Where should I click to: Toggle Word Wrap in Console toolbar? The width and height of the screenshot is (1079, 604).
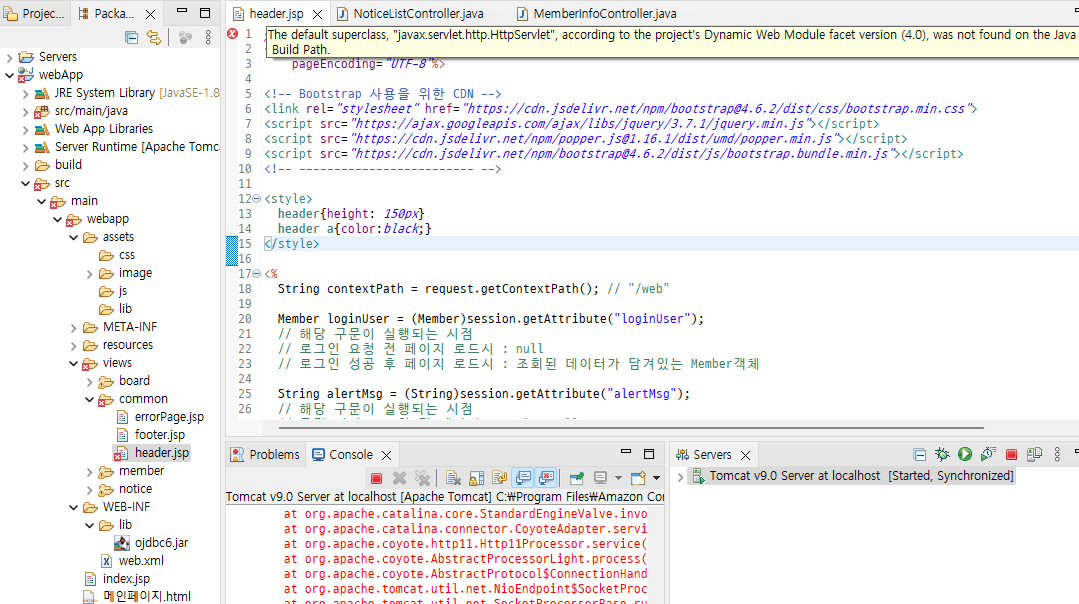click(500, 478)
